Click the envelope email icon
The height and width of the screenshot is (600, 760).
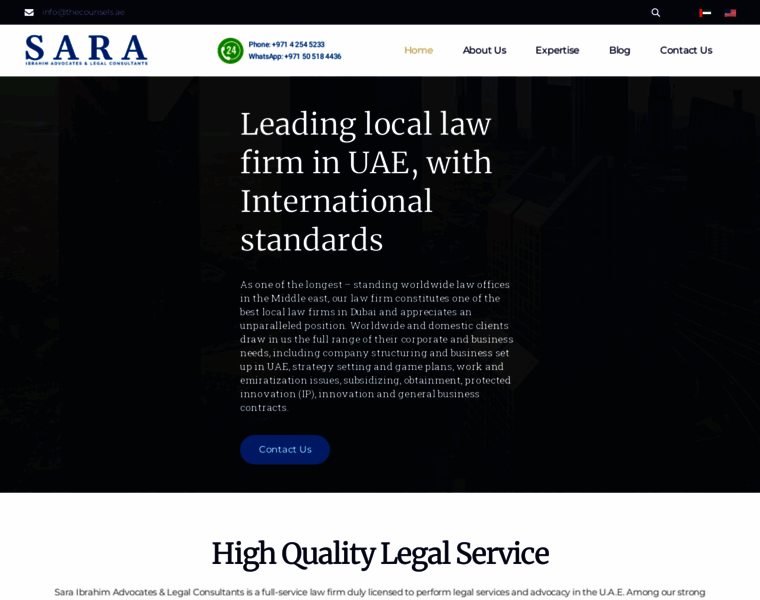[29, 12]
